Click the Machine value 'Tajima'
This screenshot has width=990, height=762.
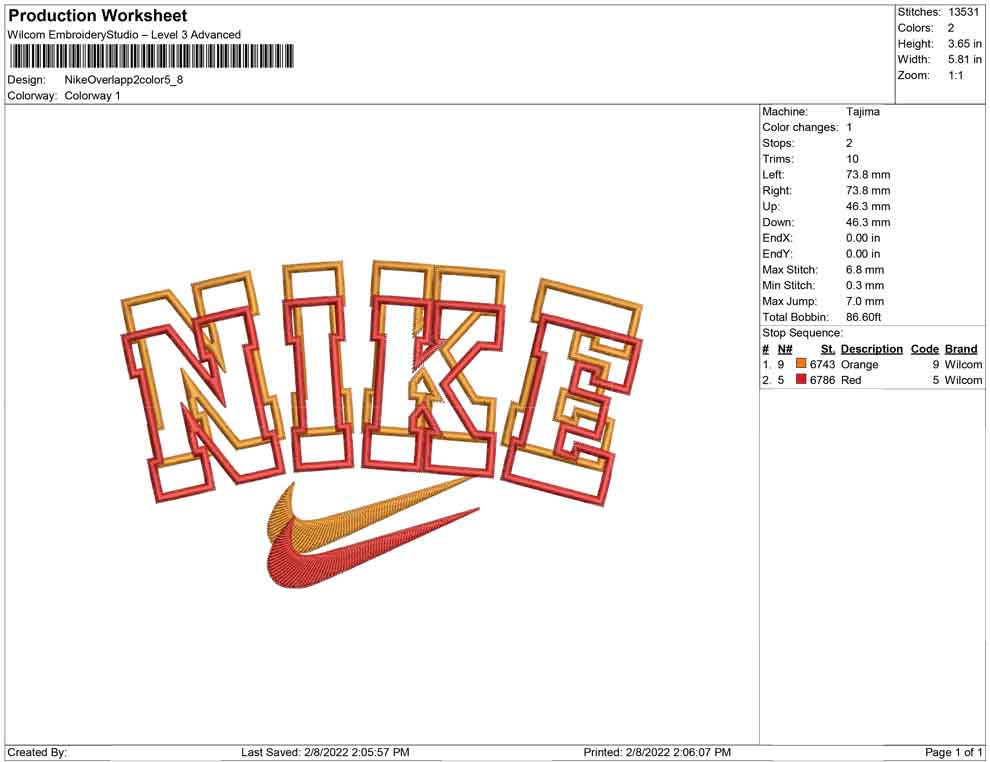pyautogui.click(x=862, y=112)
